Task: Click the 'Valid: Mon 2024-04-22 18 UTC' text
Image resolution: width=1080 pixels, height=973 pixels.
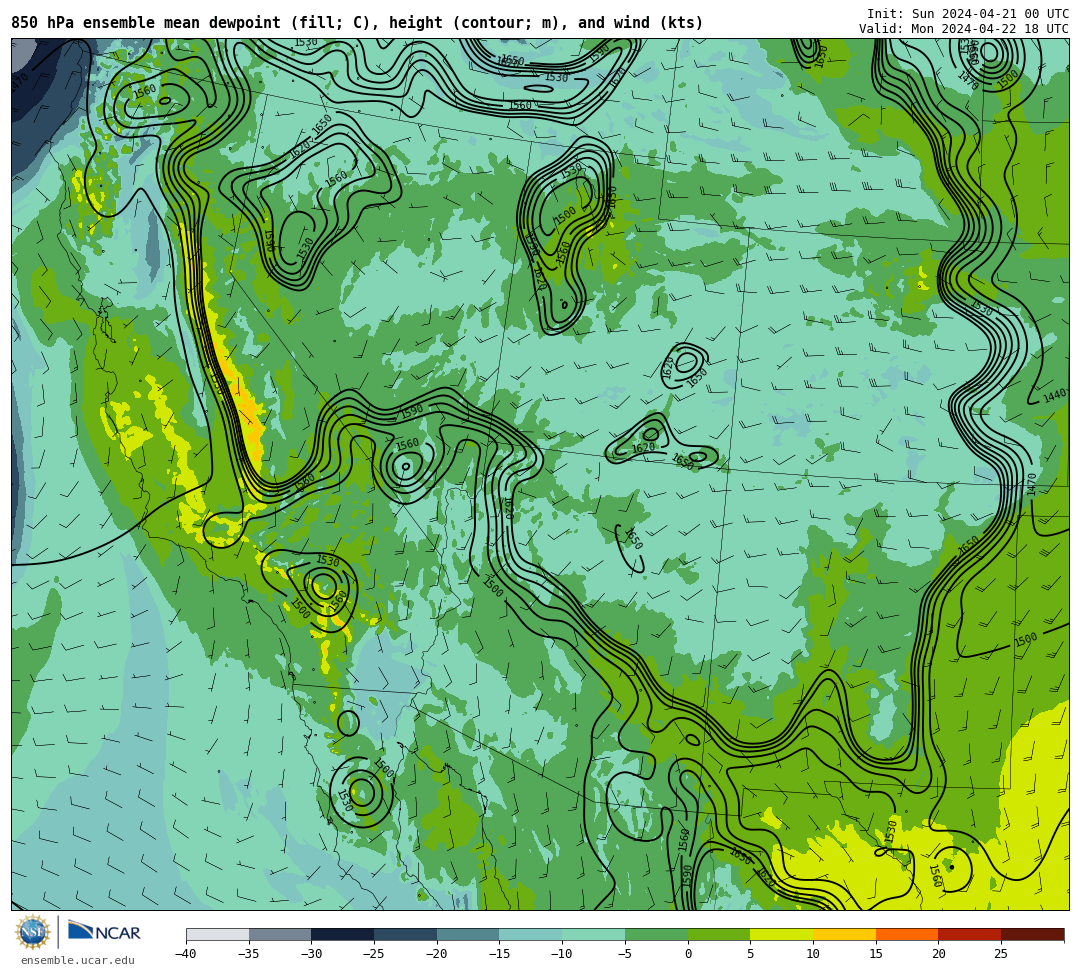Action: 964,29
